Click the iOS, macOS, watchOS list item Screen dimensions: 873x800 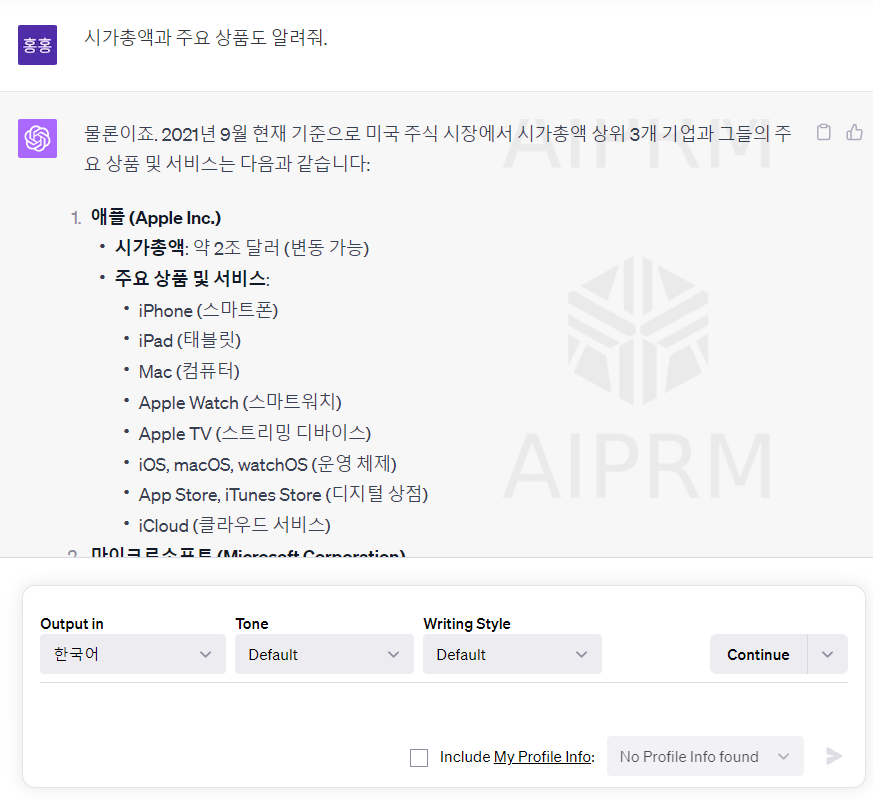268,464
